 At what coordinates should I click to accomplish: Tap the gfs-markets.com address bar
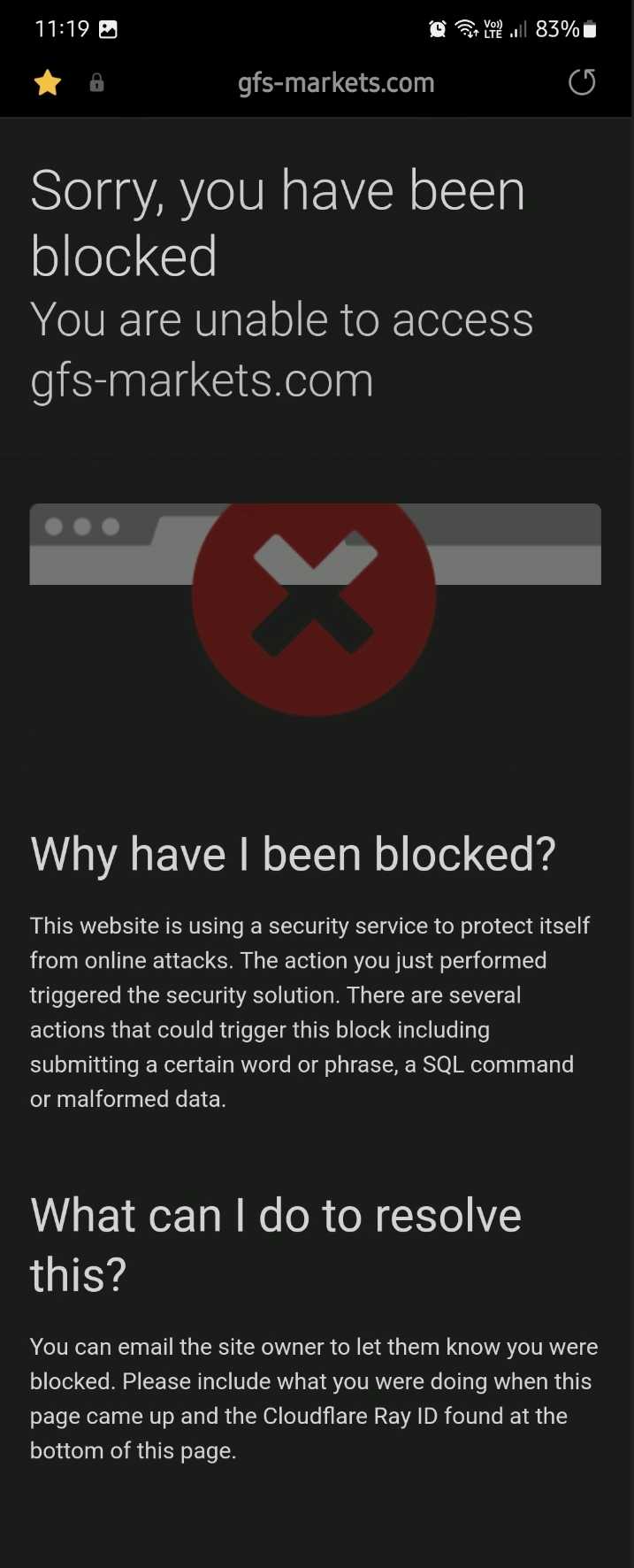click(x=336, y=83)
